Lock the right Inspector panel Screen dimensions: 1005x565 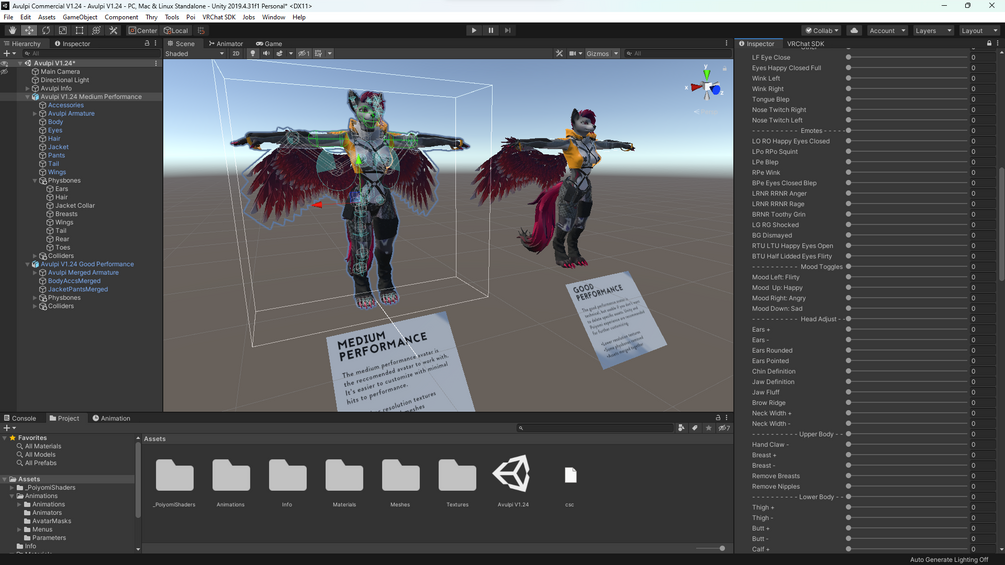[x=989, y=43]
